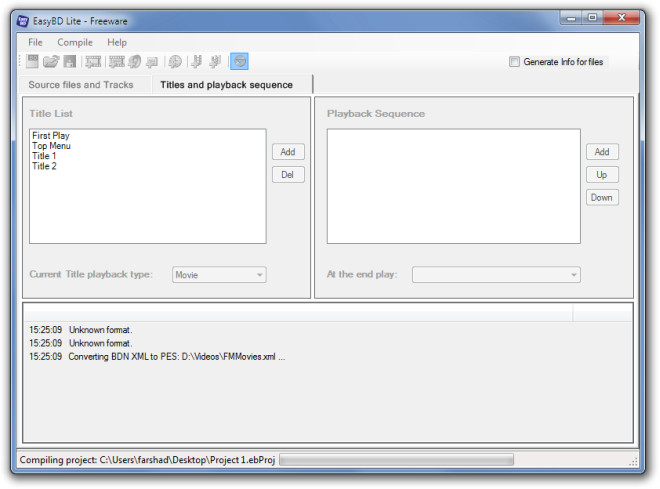
Task: Click the first add clip strip icon
Action: tap(196, 61)
